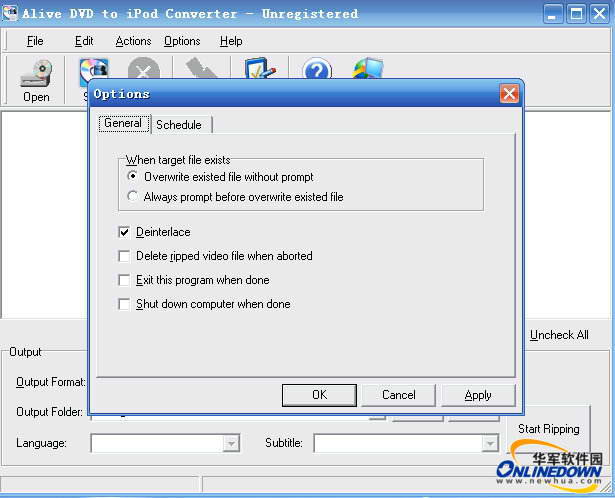This screenshot has height=498, width=615.
Task: Click the colorful cube toolbar icon
Action: [368, 68]
